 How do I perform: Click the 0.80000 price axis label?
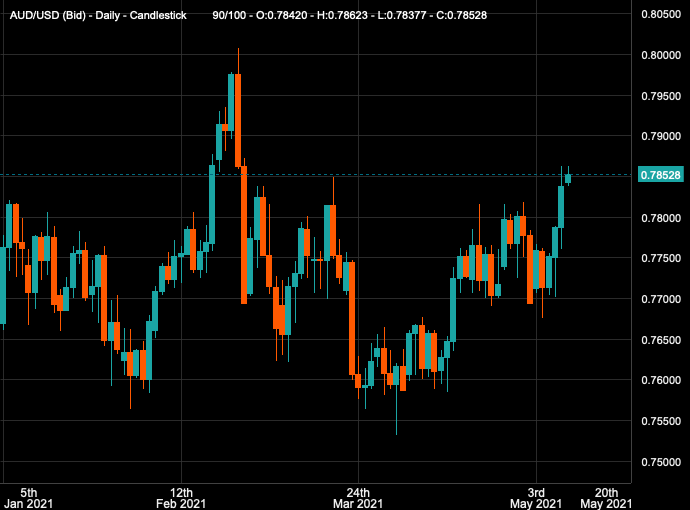tap(661, 55)
